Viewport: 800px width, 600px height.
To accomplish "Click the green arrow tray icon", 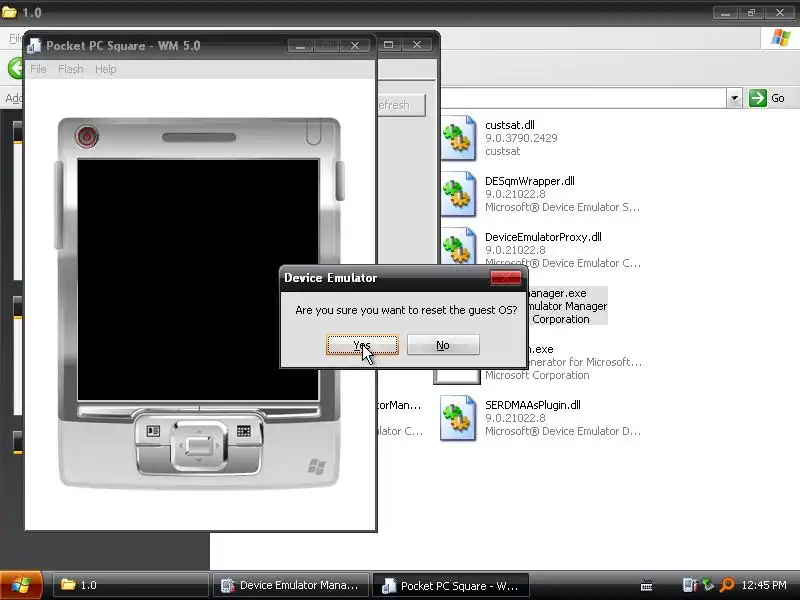I will [708, 585].
